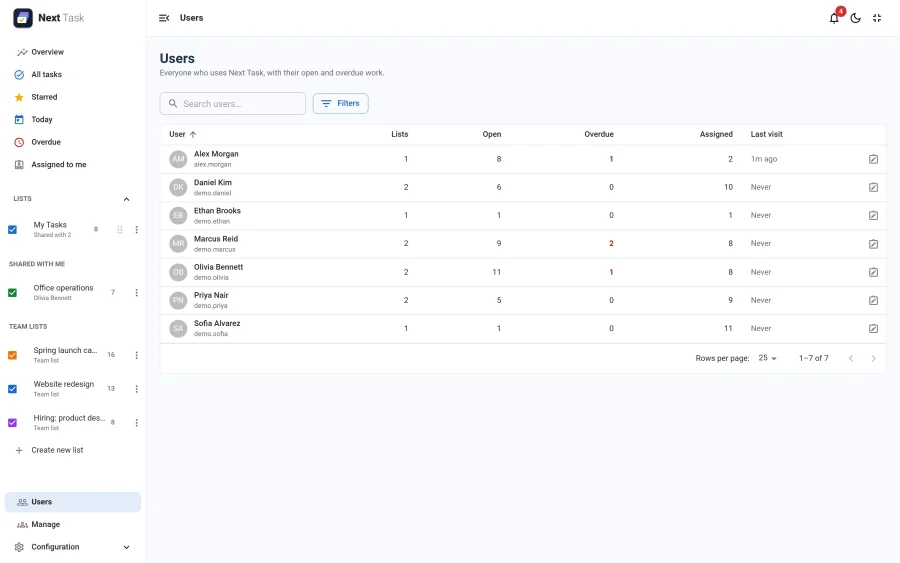The height and width of the screenshot is (563, 900).
Task: Open more options for Hiring product list
Action: click(137, 423)
